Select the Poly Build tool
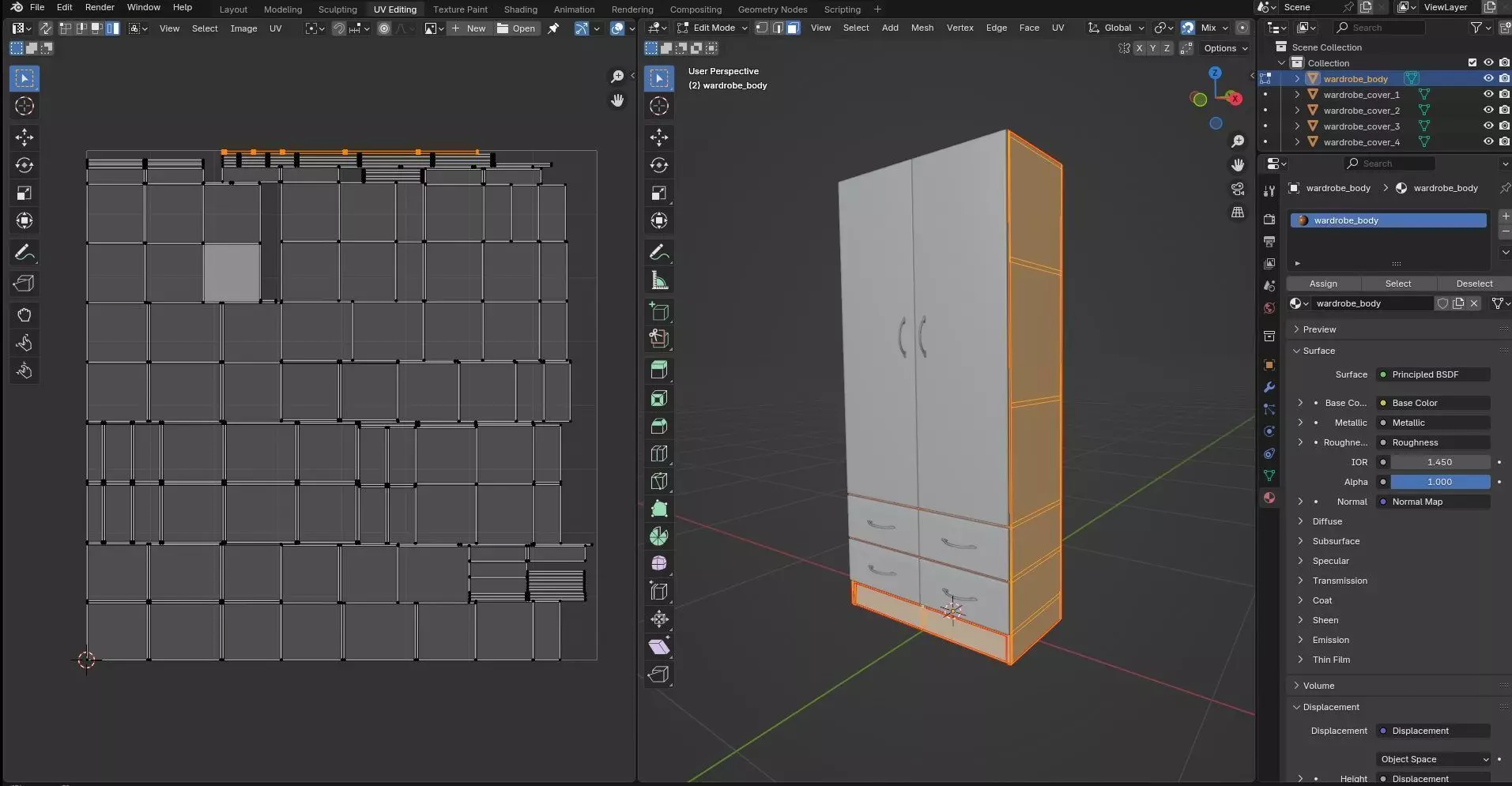Image resolution: width=1512 pixels, height=786 pixels. pyautogui.click(x=659, y=509)
